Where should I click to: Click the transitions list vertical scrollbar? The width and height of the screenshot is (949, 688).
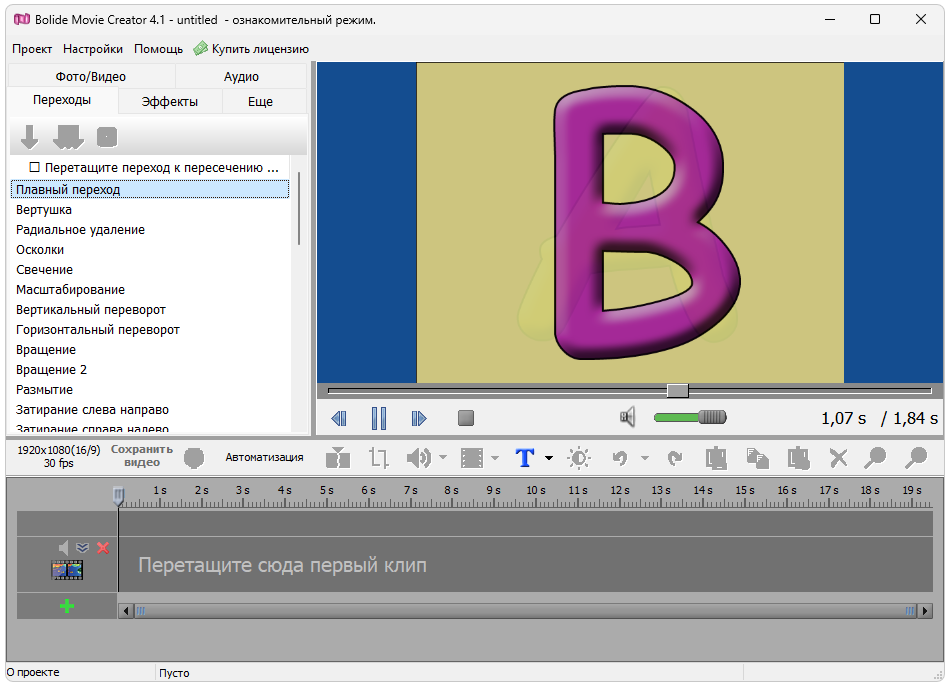[x=298, y=209]
